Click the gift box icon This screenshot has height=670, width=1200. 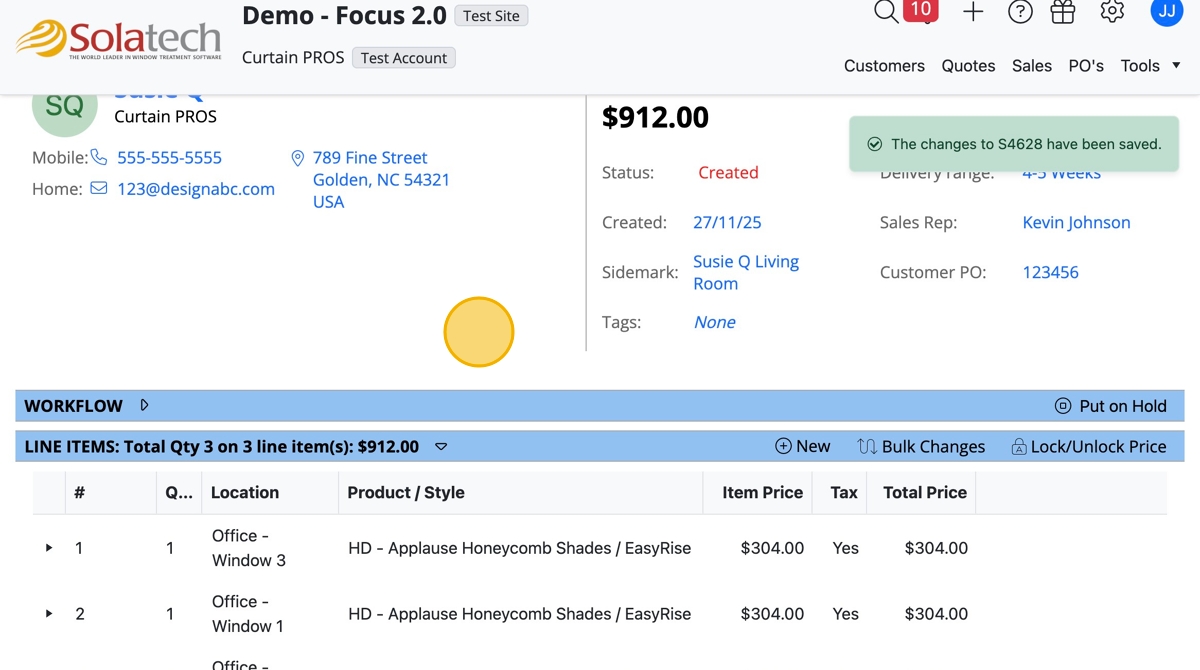1063,12
